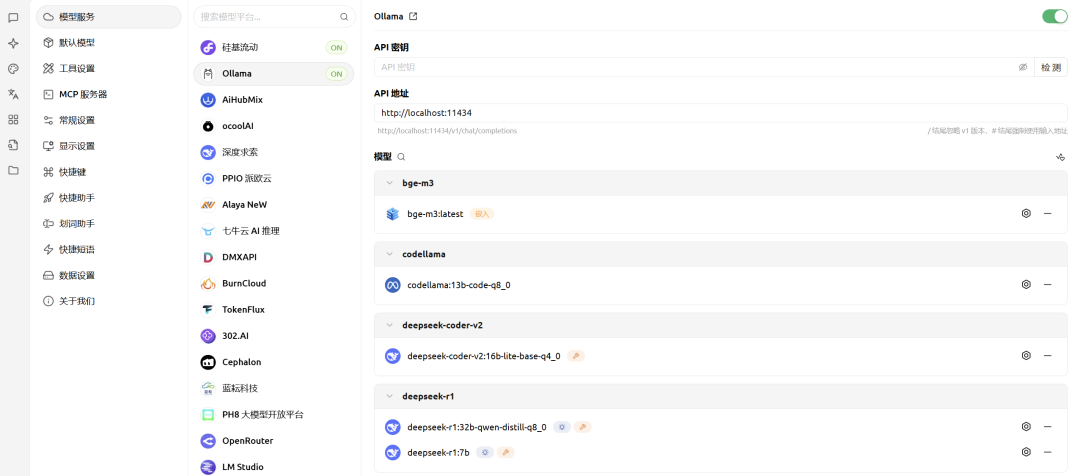Open settings gear for bge-m3:latest
The width and height of the screenshot is (1080, 476).
(1026, 214)
